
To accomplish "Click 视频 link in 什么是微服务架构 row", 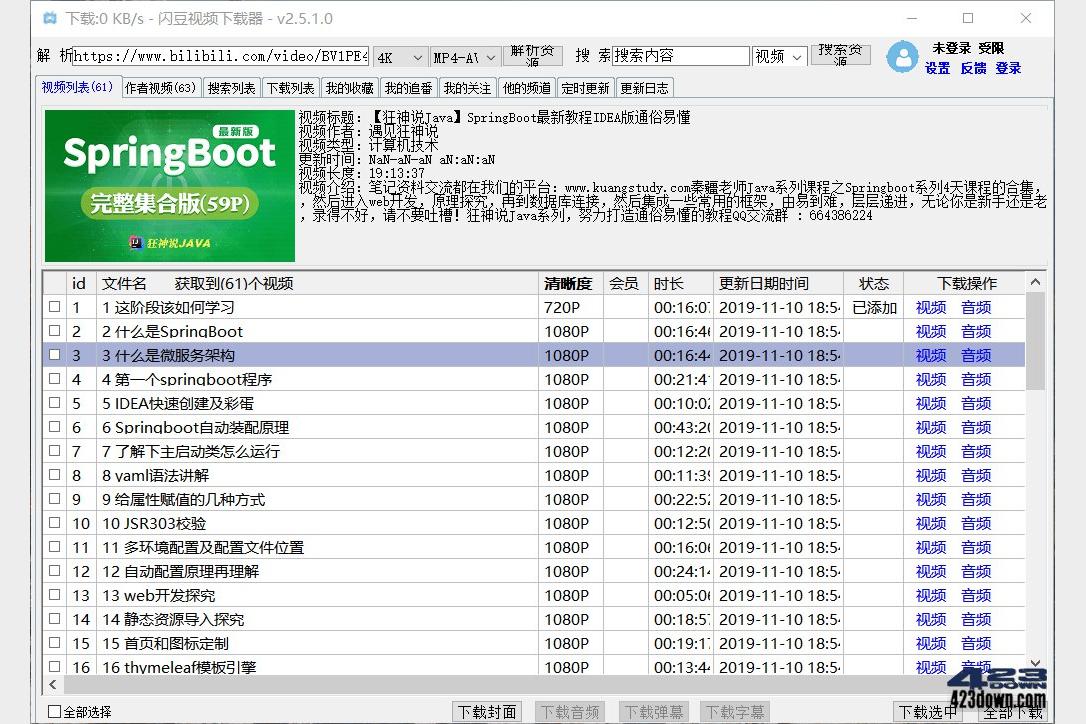I will (931, 355).
